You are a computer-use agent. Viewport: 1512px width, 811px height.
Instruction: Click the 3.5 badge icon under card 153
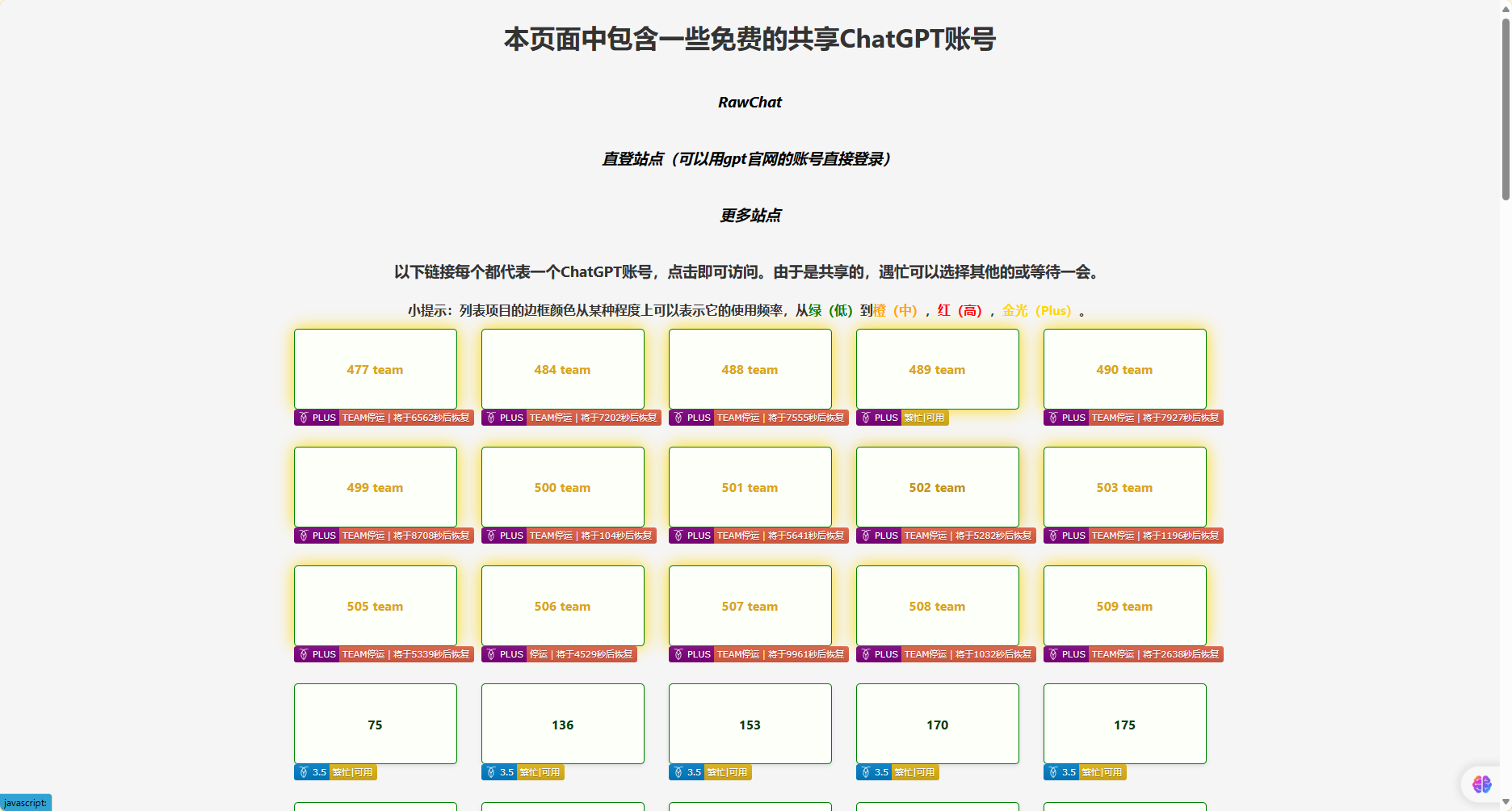[678, 772]
